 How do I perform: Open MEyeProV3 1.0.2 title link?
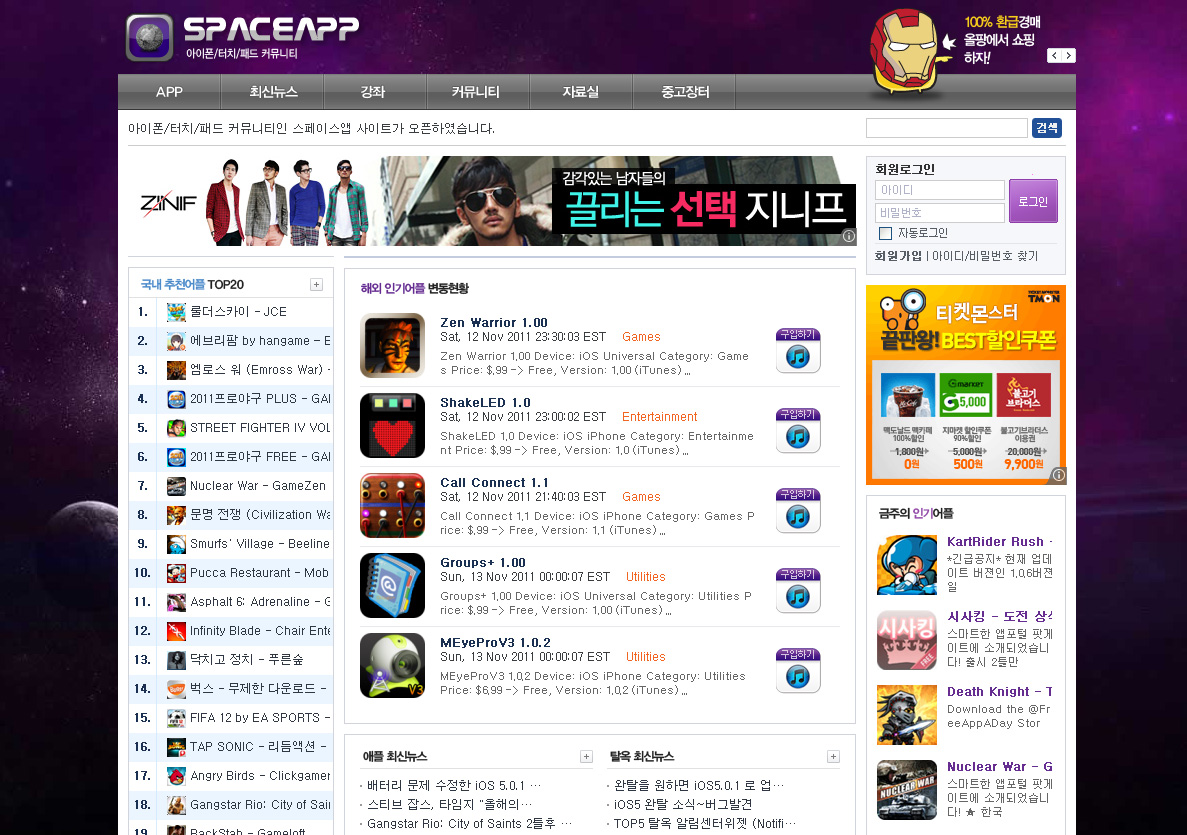(x=495, y=643)
